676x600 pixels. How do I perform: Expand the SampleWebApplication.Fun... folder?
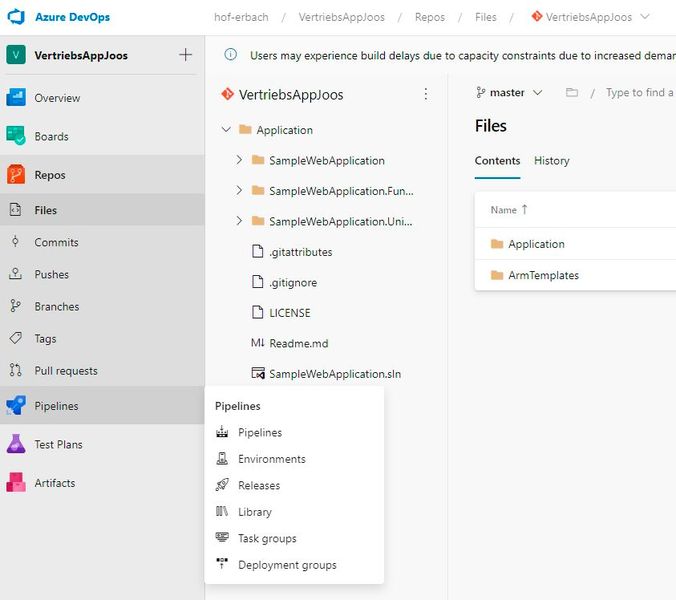point(239,190)
